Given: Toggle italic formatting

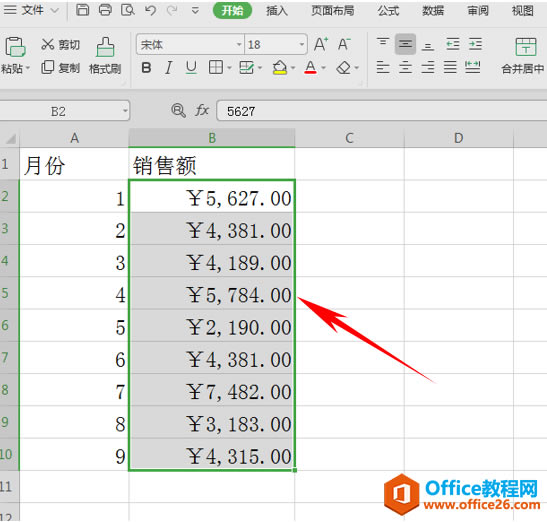Looking at the screenshot, I should pyautogui.click(x=169, y=68).
